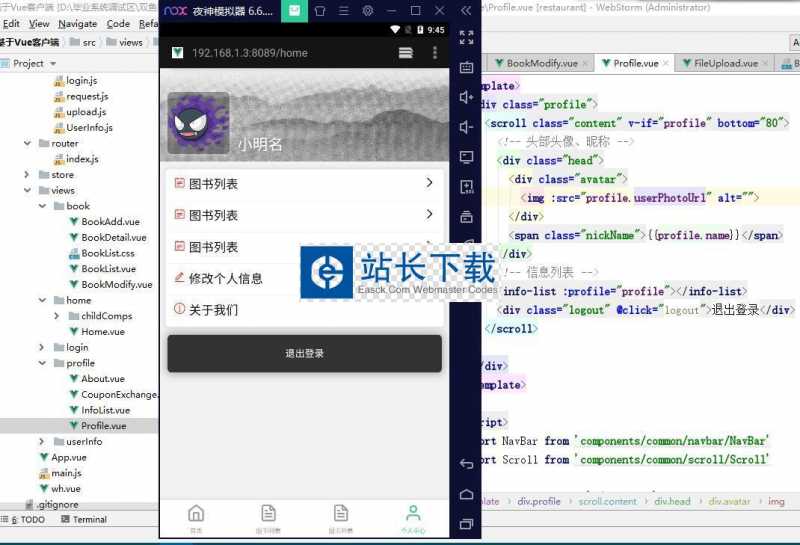Open View menu in WebStorm
Image resolution: width=800 pixels, height=545 pixels.
click(x=39, y=24)
